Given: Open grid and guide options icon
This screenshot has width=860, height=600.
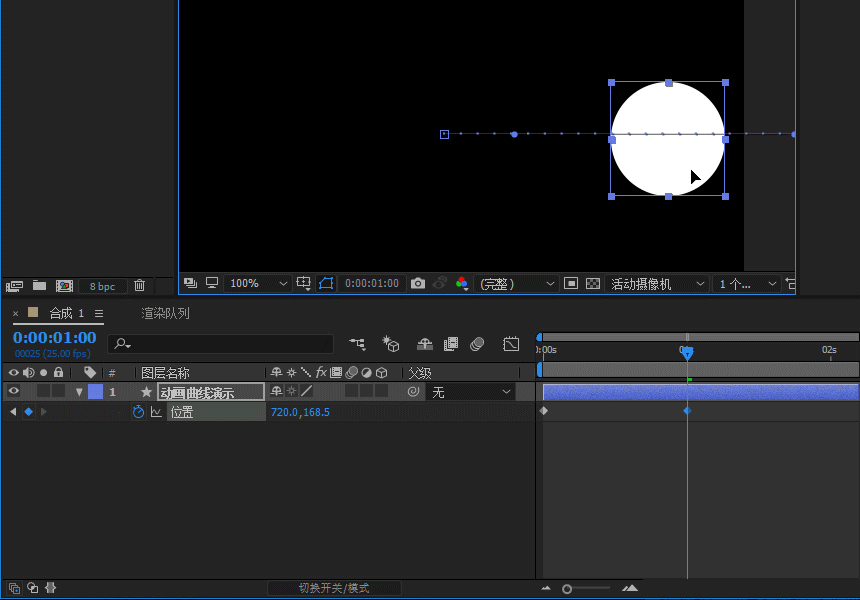Looking at the screenshot, I should click(303, 283).
